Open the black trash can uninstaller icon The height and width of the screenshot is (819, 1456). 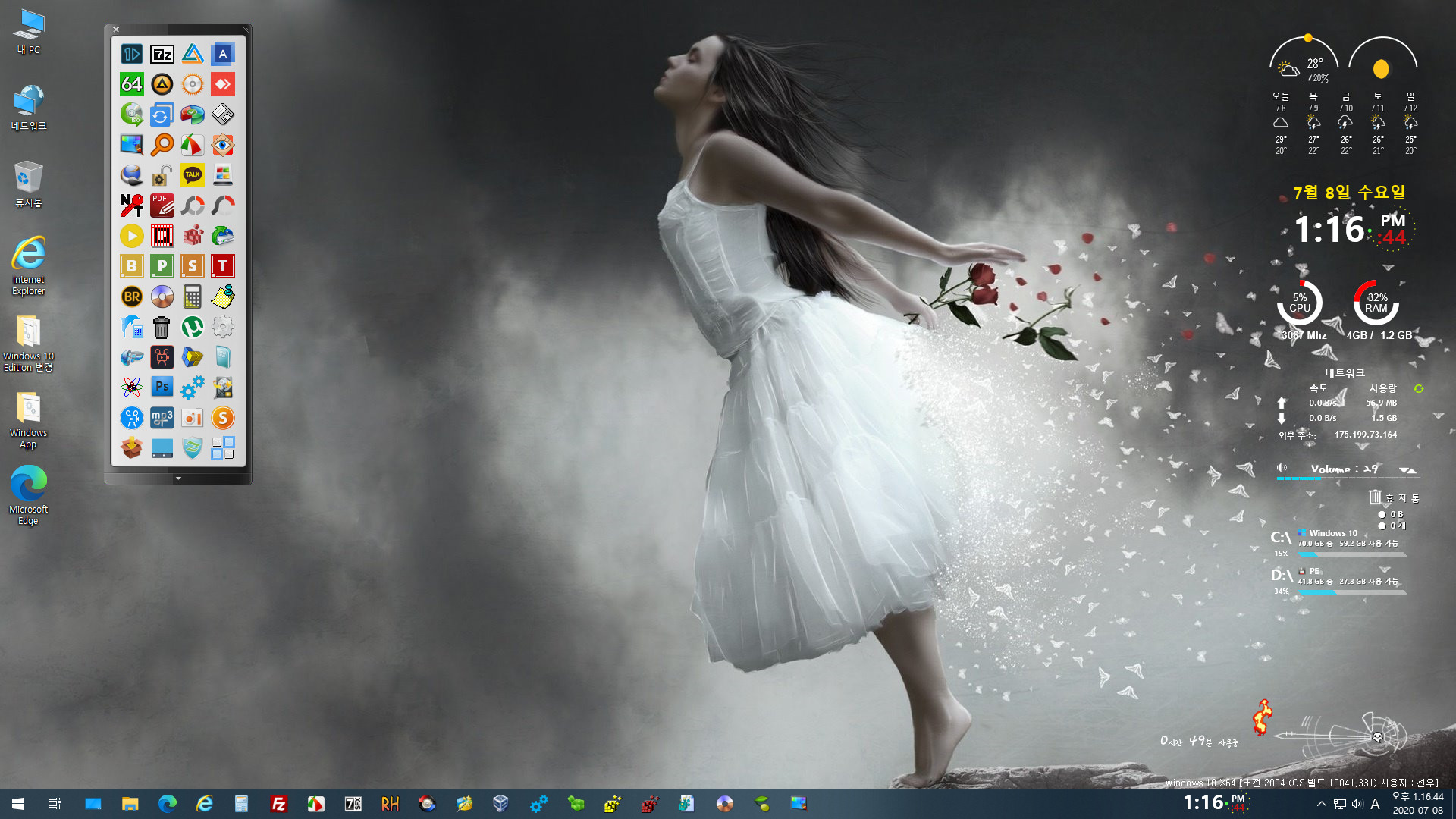click(x=162, y=327)
